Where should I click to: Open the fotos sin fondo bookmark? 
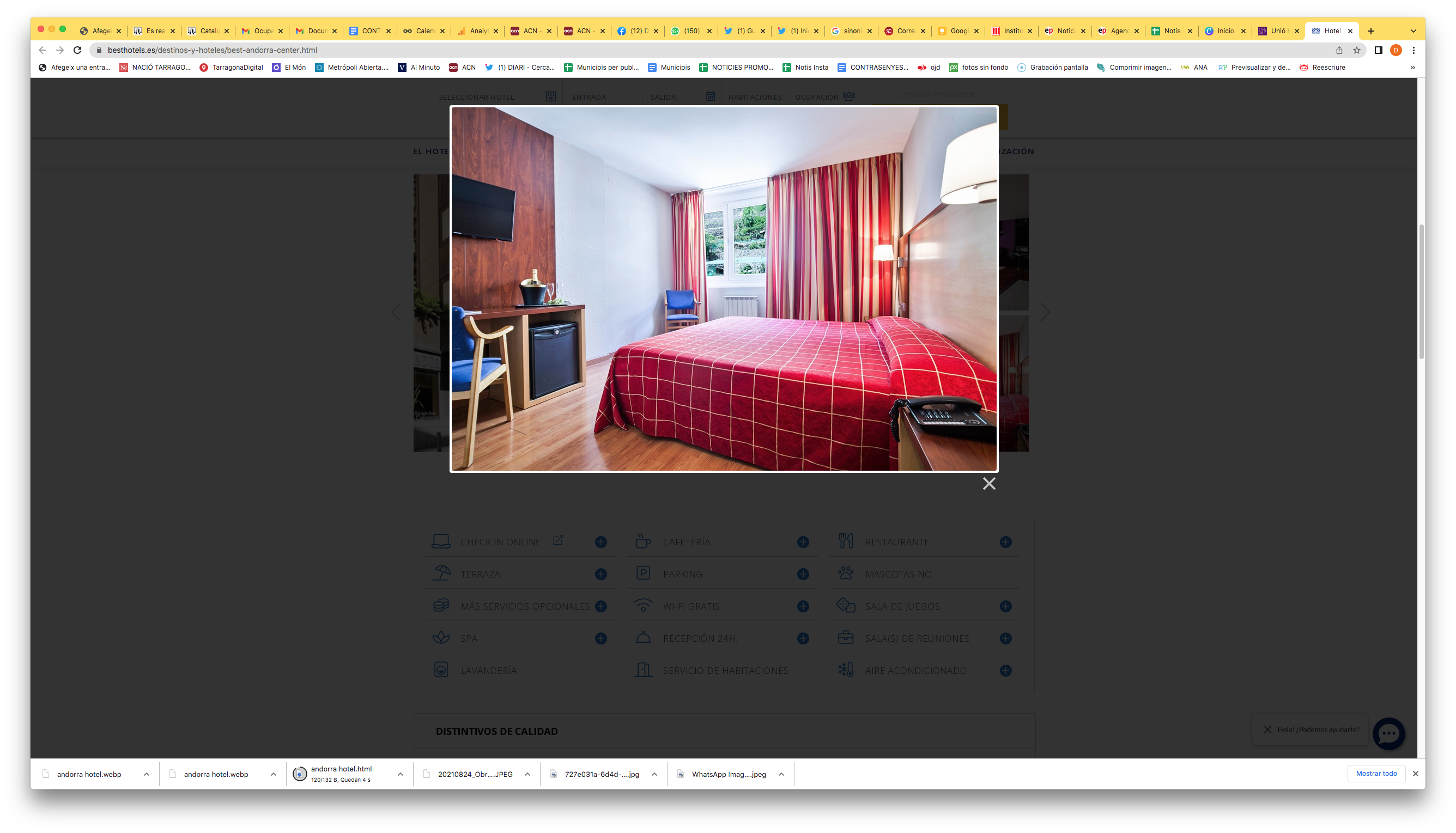coord(979,67)
